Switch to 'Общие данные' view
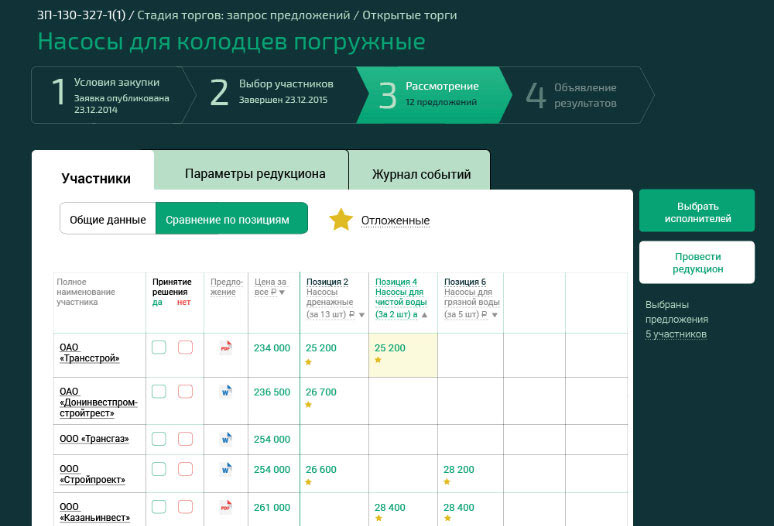This screenshot has height=526, width=774. [x=108, y=220]
